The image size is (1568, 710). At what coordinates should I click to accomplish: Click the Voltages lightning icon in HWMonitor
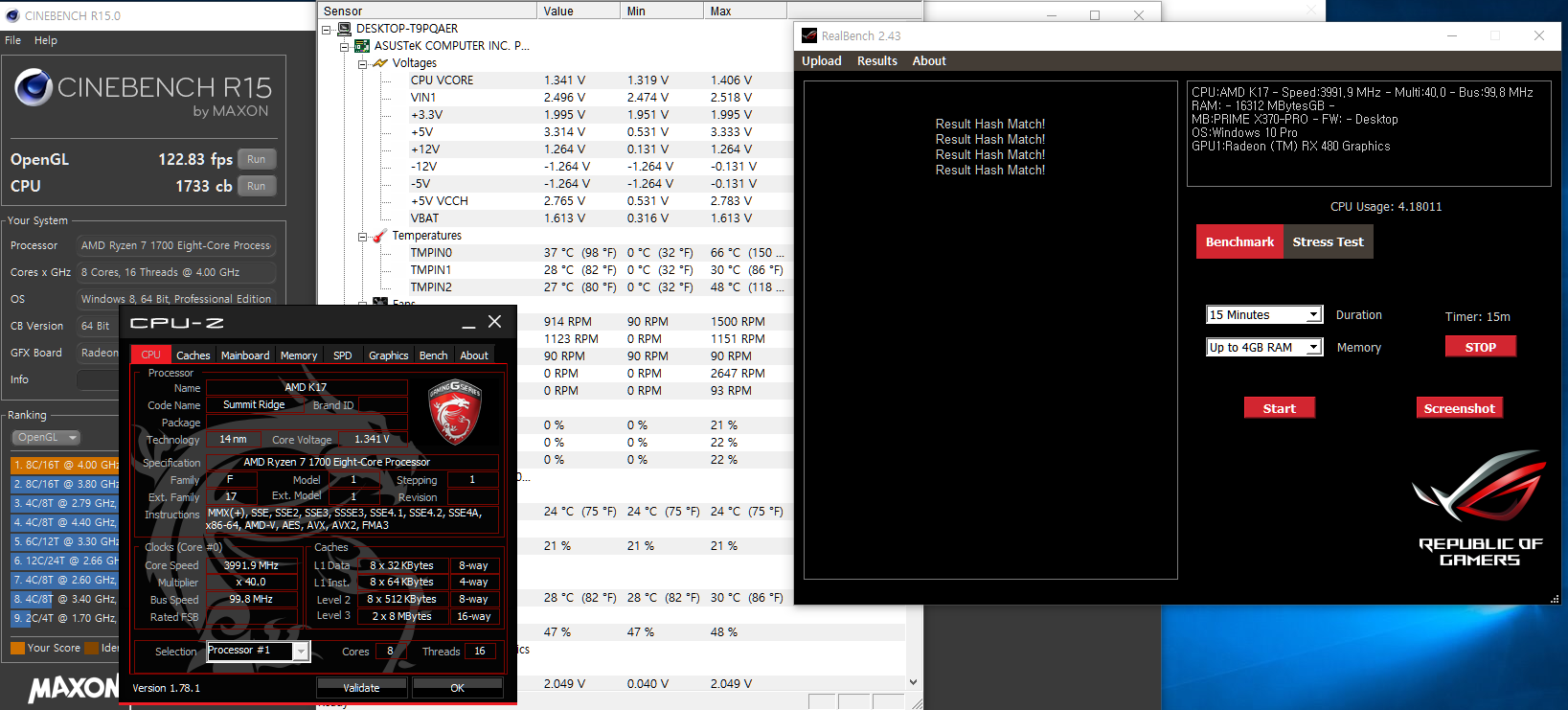[379, 63]
